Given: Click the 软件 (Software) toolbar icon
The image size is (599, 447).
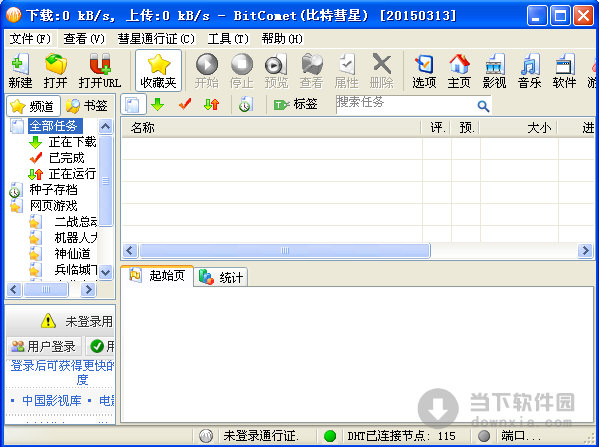Looking at the screenshot, I should [564, 71].
